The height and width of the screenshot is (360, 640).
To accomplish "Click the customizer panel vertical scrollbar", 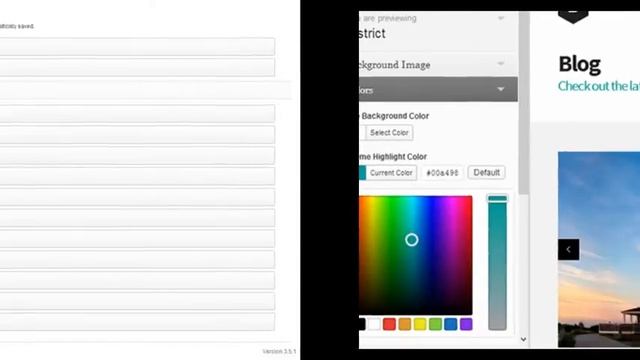I will click(x=524, y=103).
